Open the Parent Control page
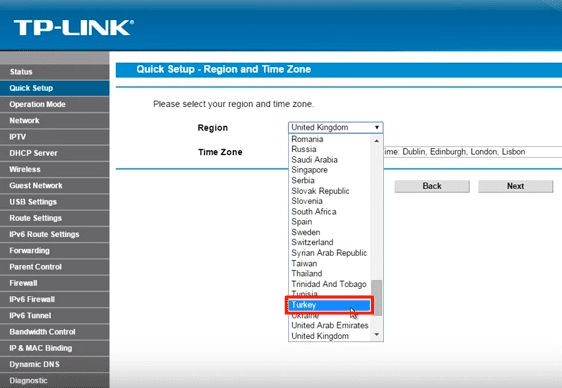 [54, 267]
